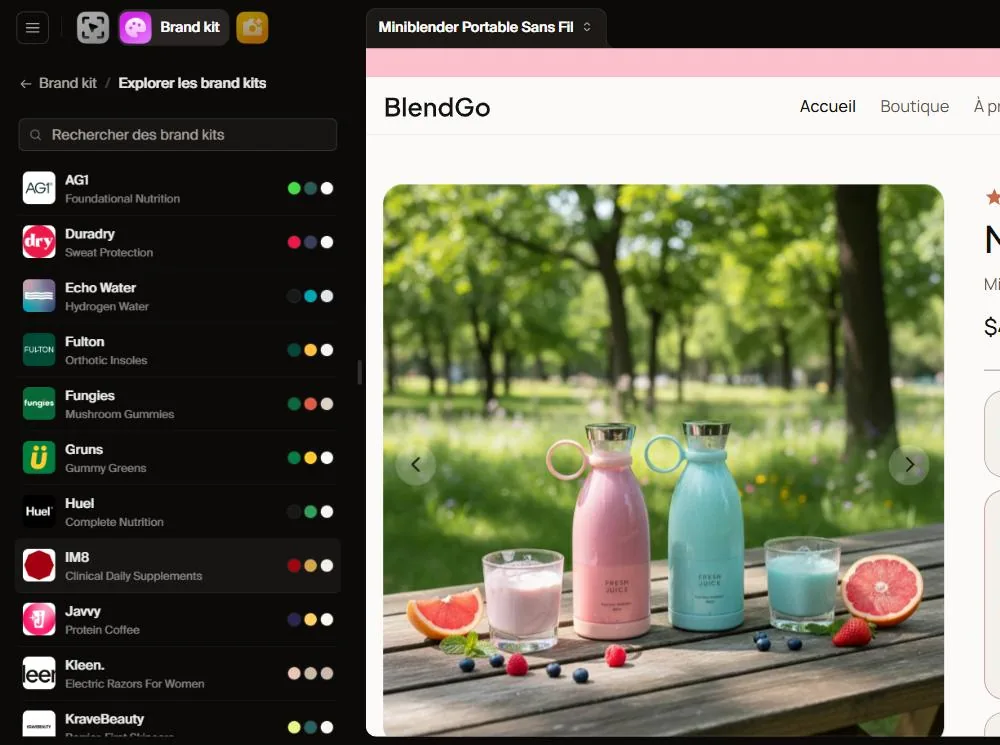1000x745 pixels.
Task: Select the "Orthotic Insoles" subtitle
Action: click(106, 360)
